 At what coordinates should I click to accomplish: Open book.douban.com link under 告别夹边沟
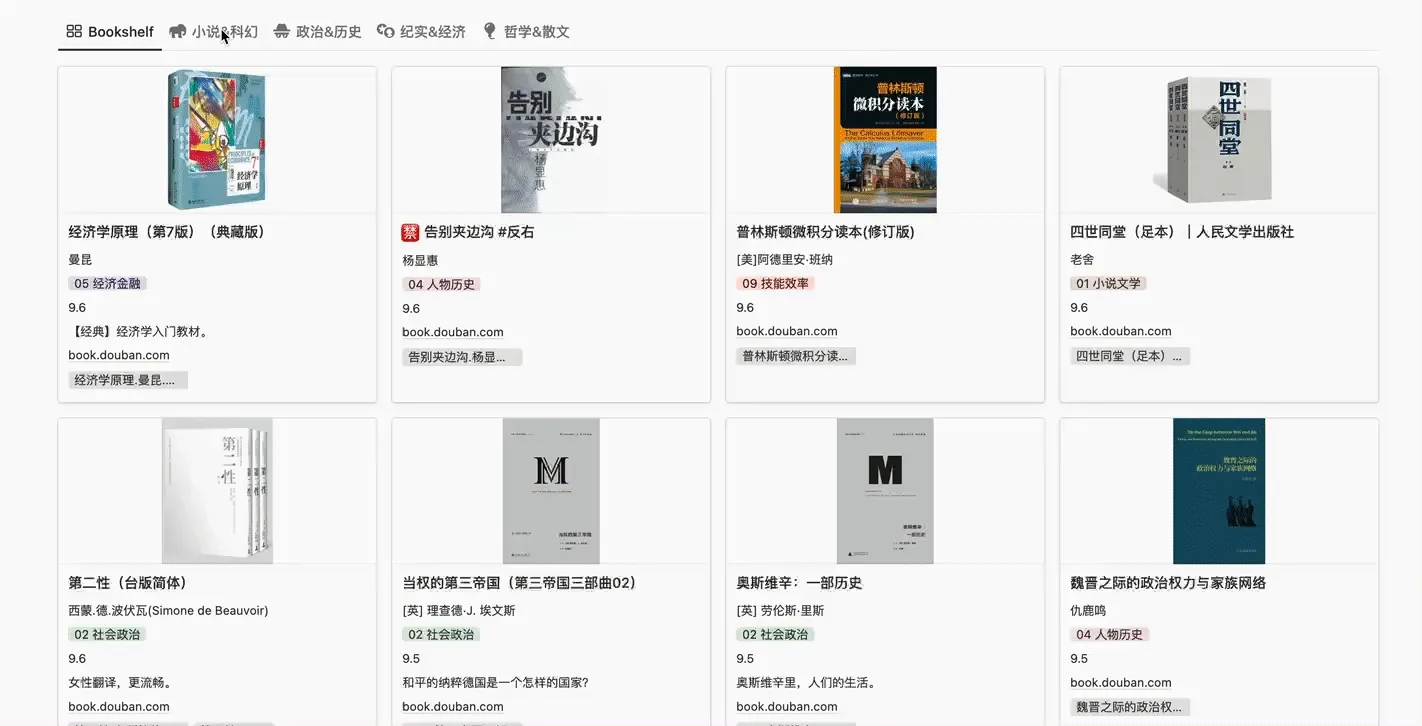coord(452,332)
